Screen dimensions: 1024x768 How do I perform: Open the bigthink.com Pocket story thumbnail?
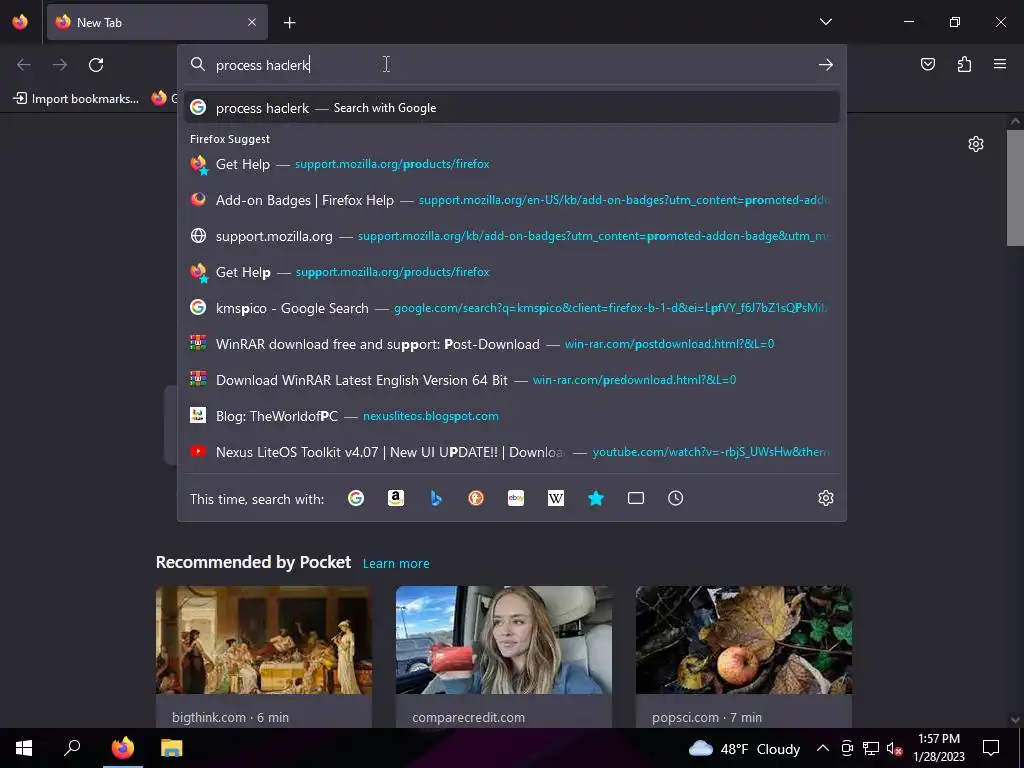click(264, 640)
